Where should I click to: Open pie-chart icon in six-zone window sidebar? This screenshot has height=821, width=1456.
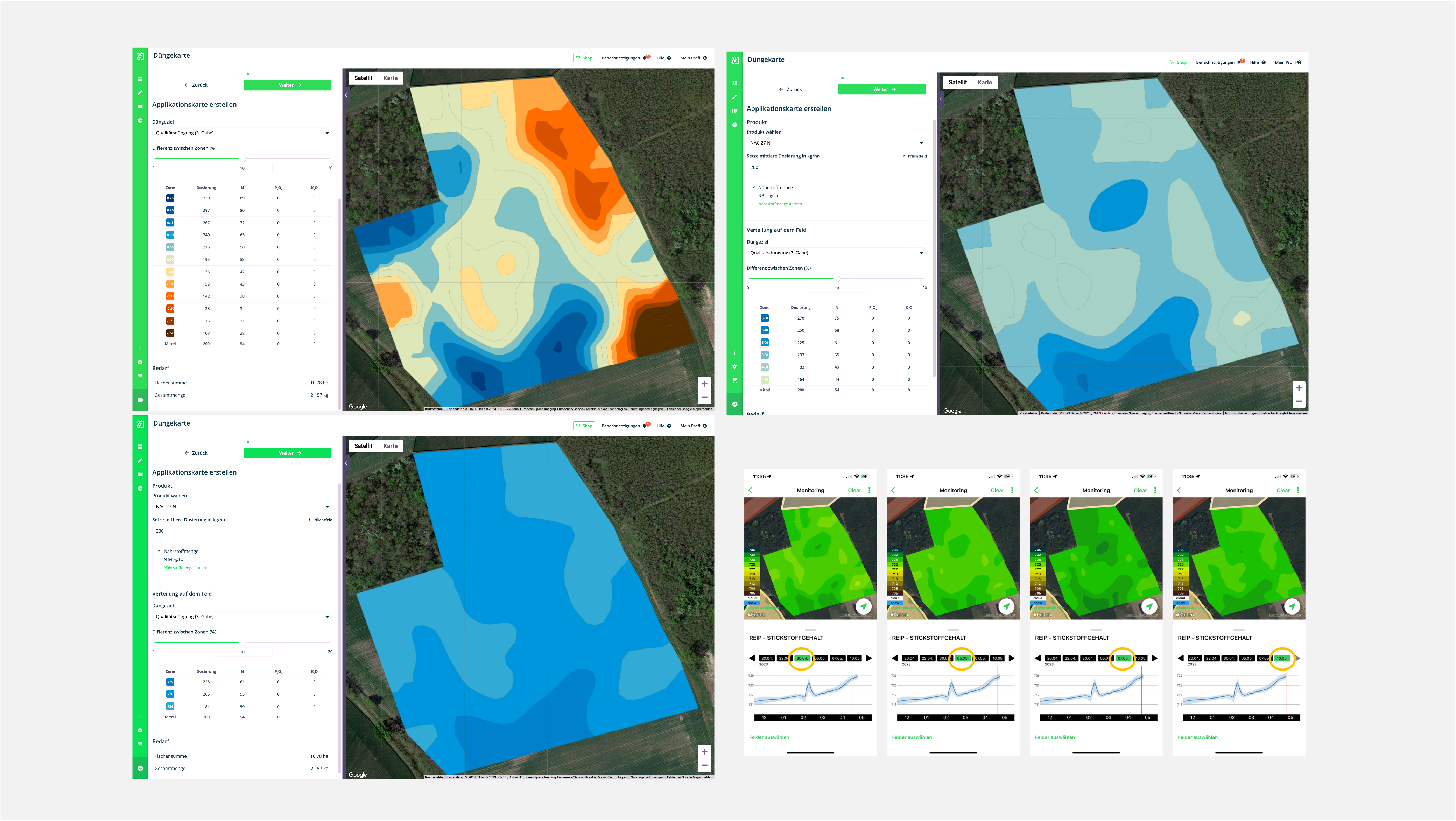click(x=735, y=125)
